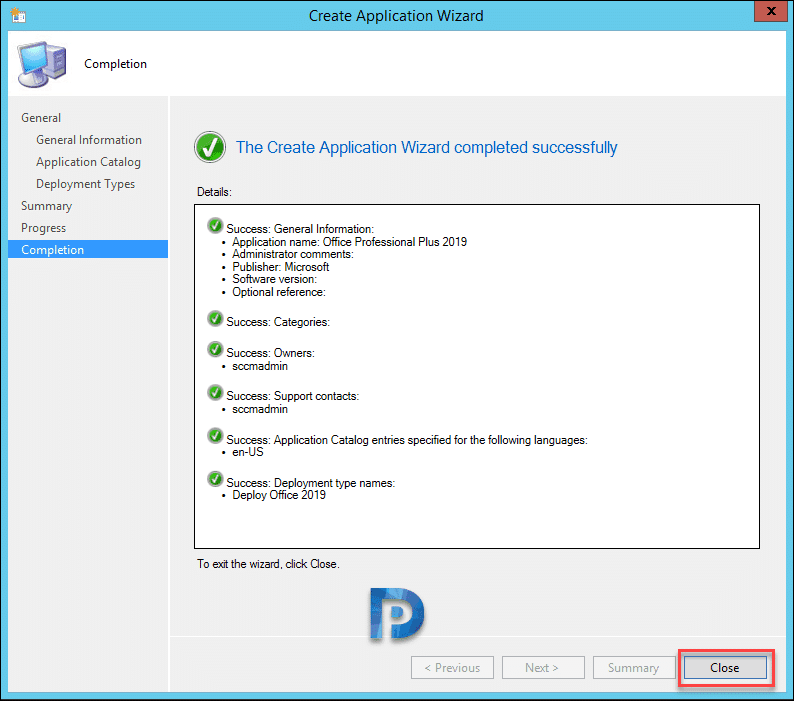Select the Progress step in the sidebar
This screenshot has height=701, width=794.
pos(44,228)
